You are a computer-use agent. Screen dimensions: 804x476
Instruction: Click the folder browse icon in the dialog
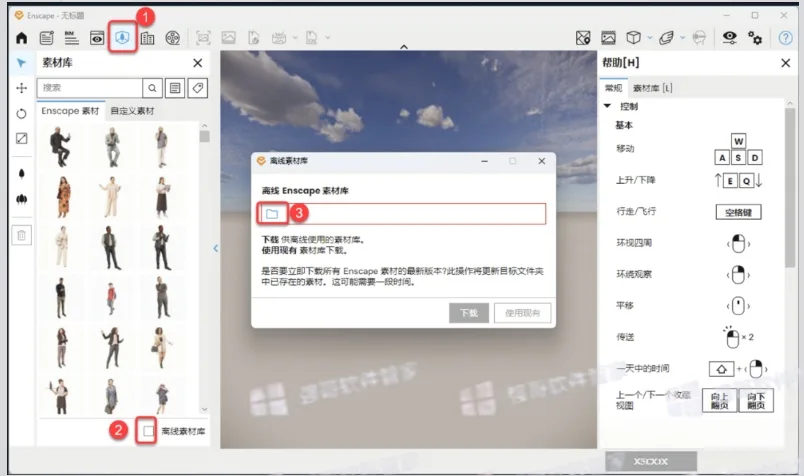click(x=272, y=214)
